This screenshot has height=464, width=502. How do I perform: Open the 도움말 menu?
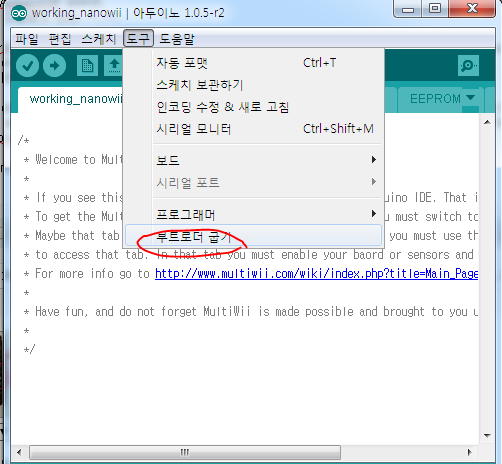point(176,39)
